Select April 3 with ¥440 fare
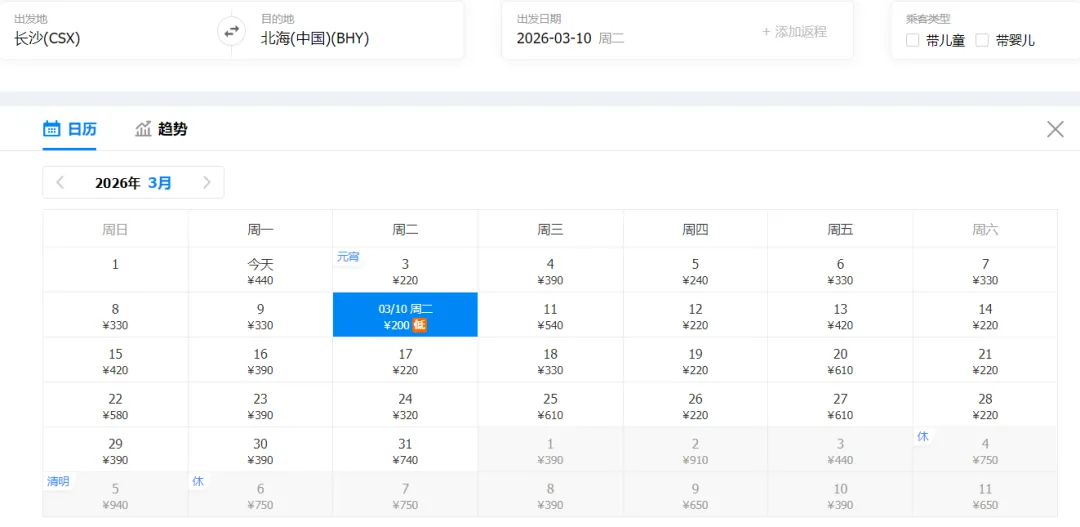Image resolution: width=1080 pixels, height=527 pixels. [840, 450]
